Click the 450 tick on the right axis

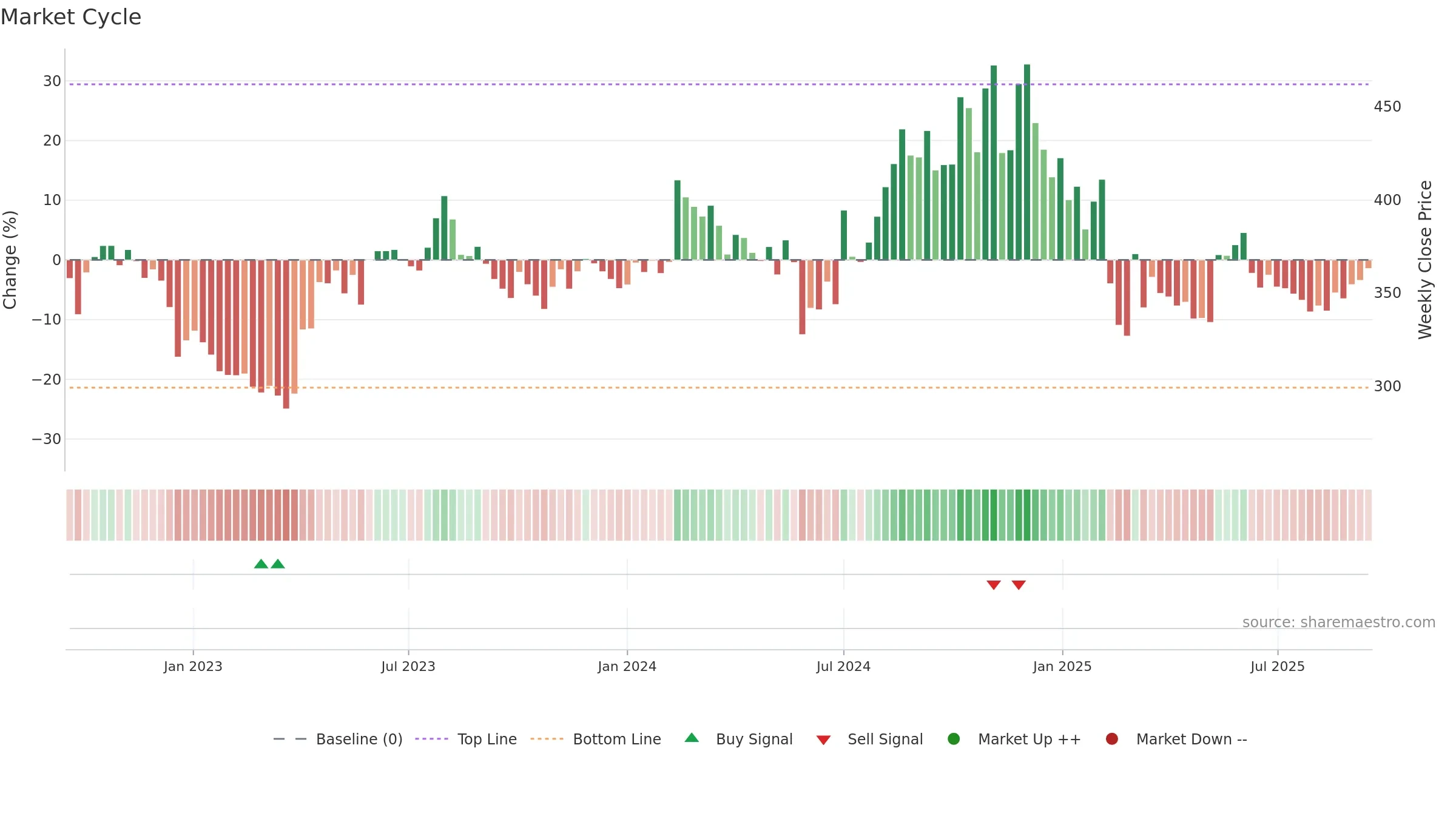point(1387,107)
